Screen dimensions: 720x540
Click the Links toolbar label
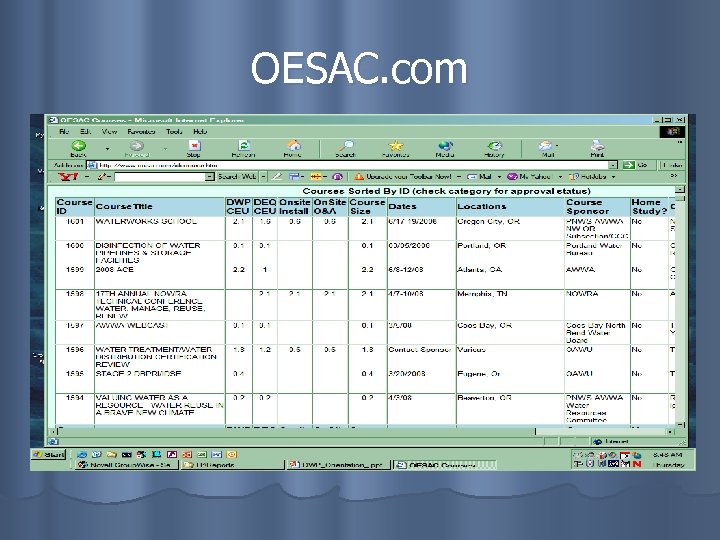click(x=672, y=165)
